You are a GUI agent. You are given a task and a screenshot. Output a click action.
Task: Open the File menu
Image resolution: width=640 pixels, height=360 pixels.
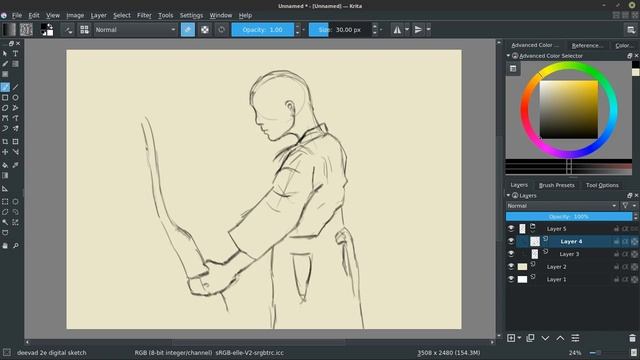[x=17, y=16]
